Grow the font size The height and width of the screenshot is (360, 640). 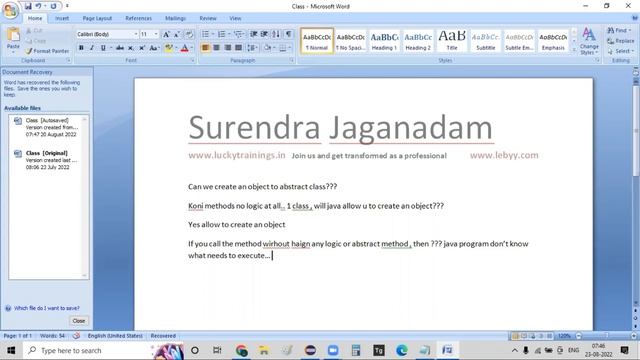166,34
